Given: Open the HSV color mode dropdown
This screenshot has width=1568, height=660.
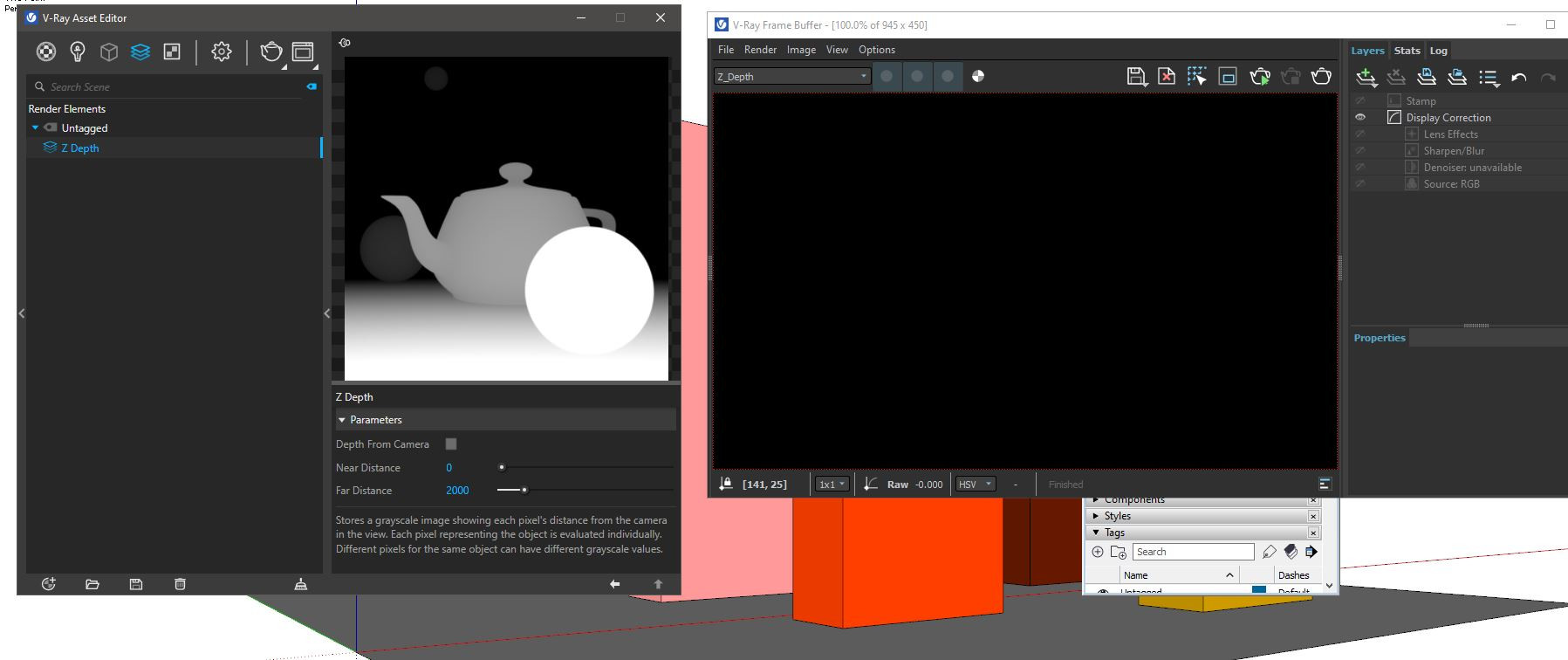Looking at the screenshot, I should tap(976, 485).
